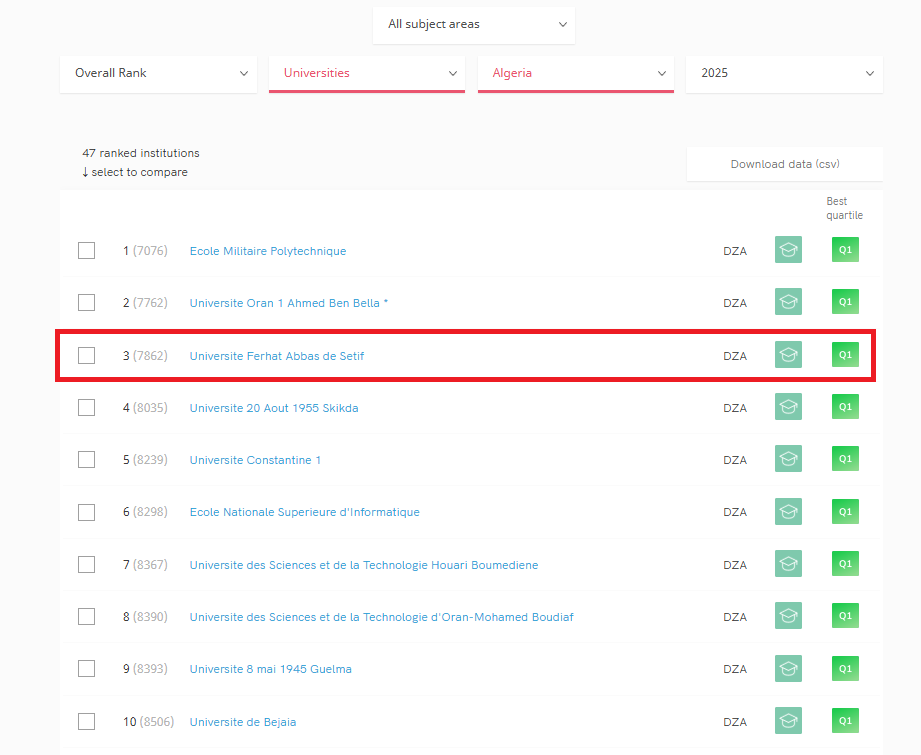Click the graduation cap icon for Universite Oran 1
Screen dimensions: 921x755
pyautogui.click(x=788, y=301)
